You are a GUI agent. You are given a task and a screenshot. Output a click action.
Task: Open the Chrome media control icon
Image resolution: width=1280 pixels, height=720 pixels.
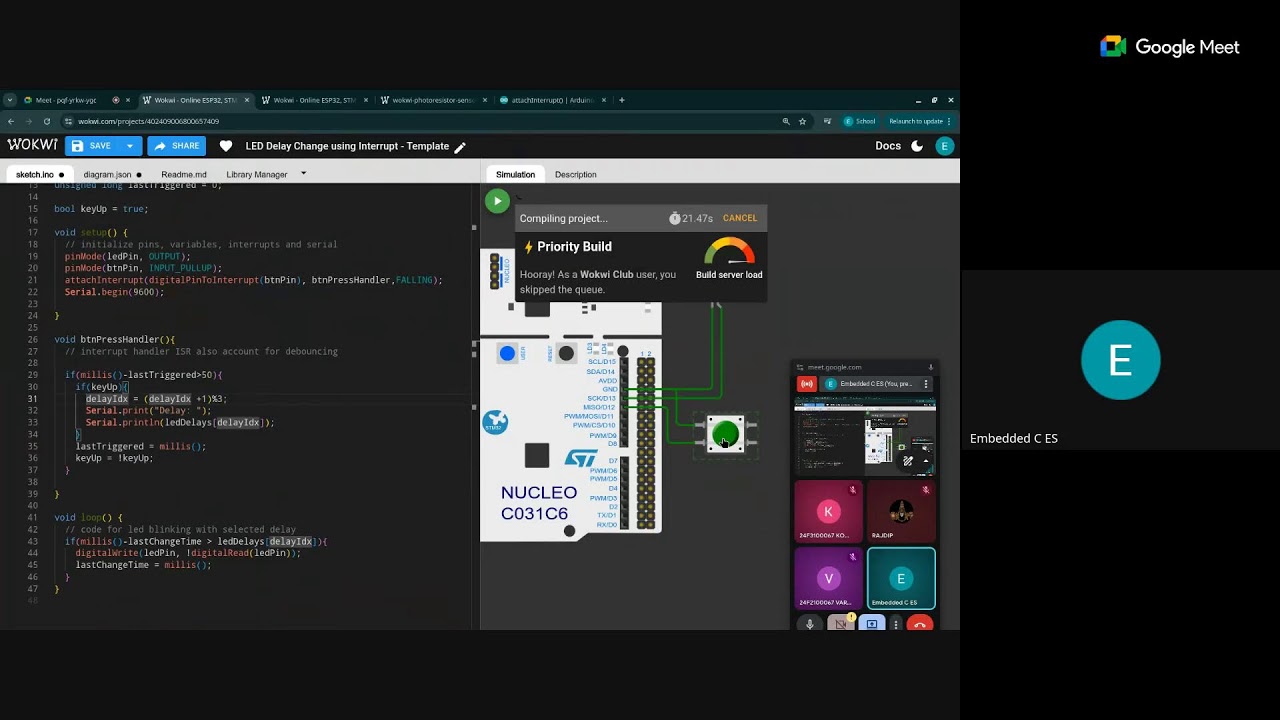click(x=827, y=121)
